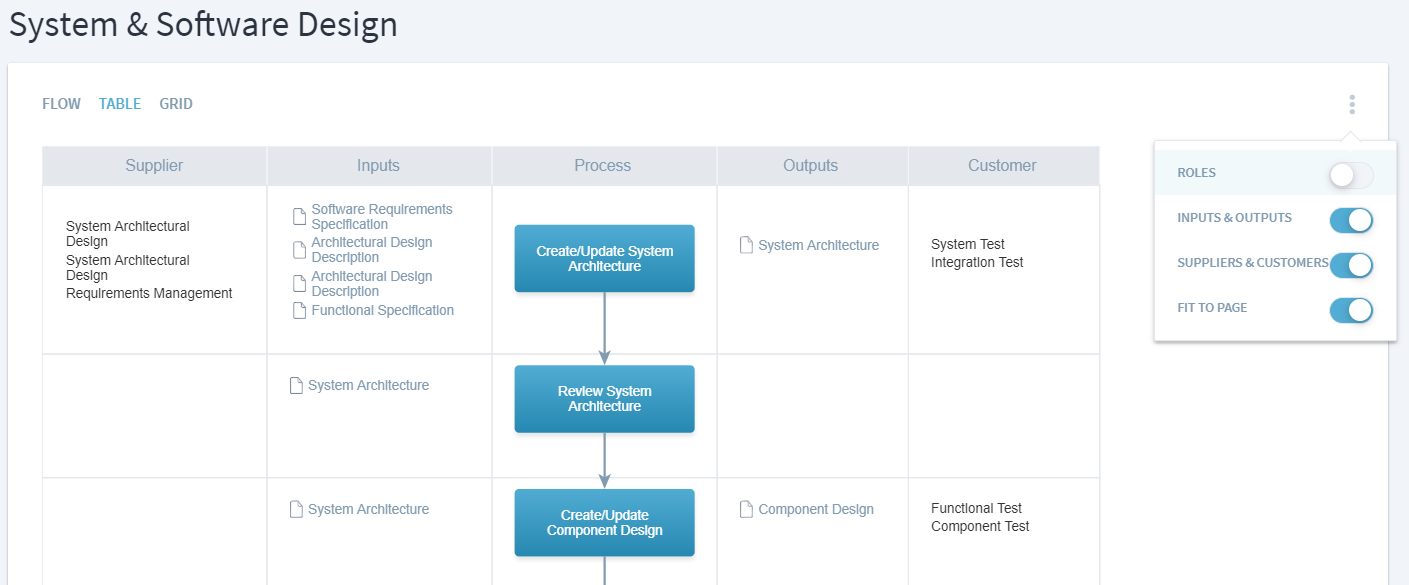1409x585 pixels.
Task: Click Component Design document icon
Action: pyautogui.click(x=746, y=510)
